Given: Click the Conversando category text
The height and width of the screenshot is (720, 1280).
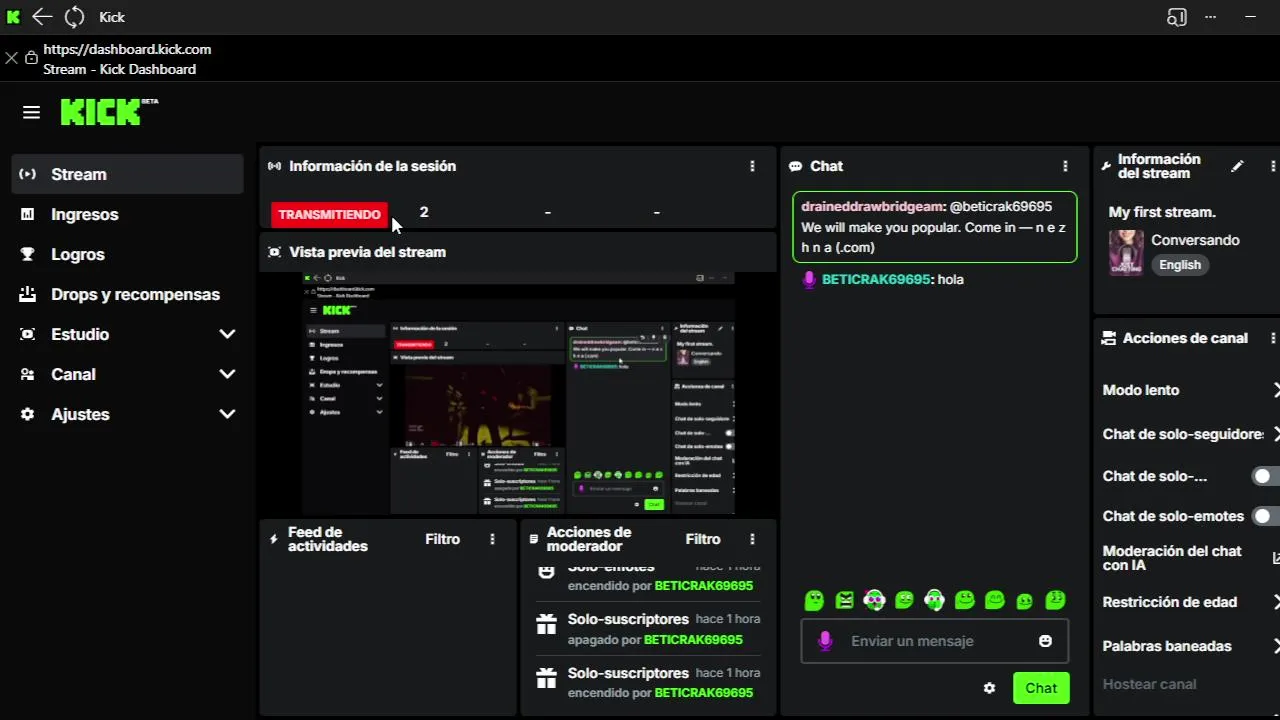Looking at the screenshot, I should point(1195,240).
